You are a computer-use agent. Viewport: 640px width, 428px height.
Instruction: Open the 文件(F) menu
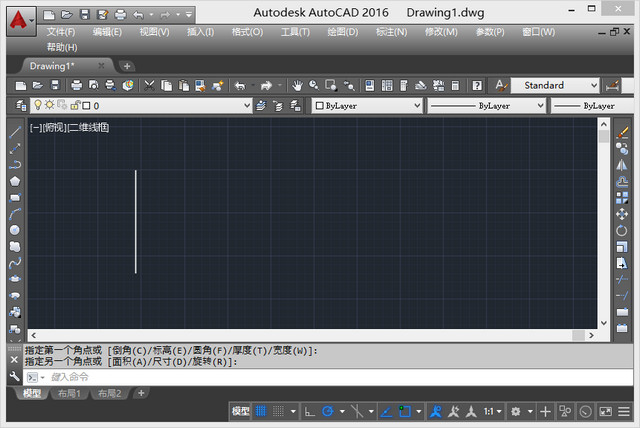pyautogui.click(x=61, y=32)
